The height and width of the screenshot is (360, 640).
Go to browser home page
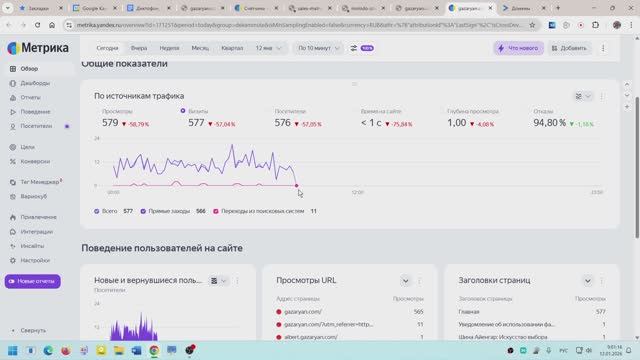52,25
